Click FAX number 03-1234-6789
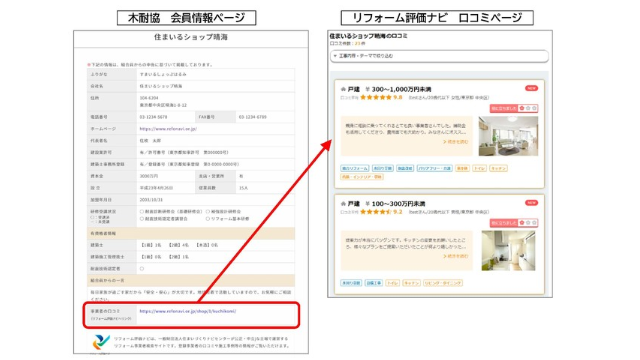Image resolution: width=640 pixels, height=360 pixels. pos(253,117)
